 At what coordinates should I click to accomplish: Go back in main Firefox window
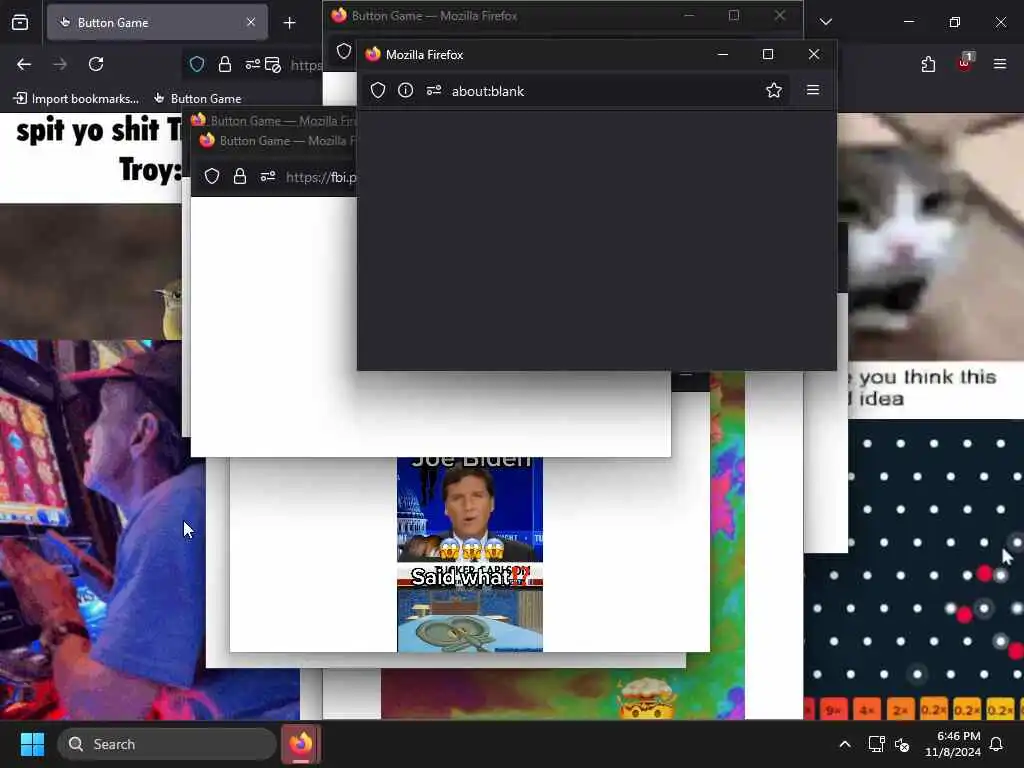point(24,64)
